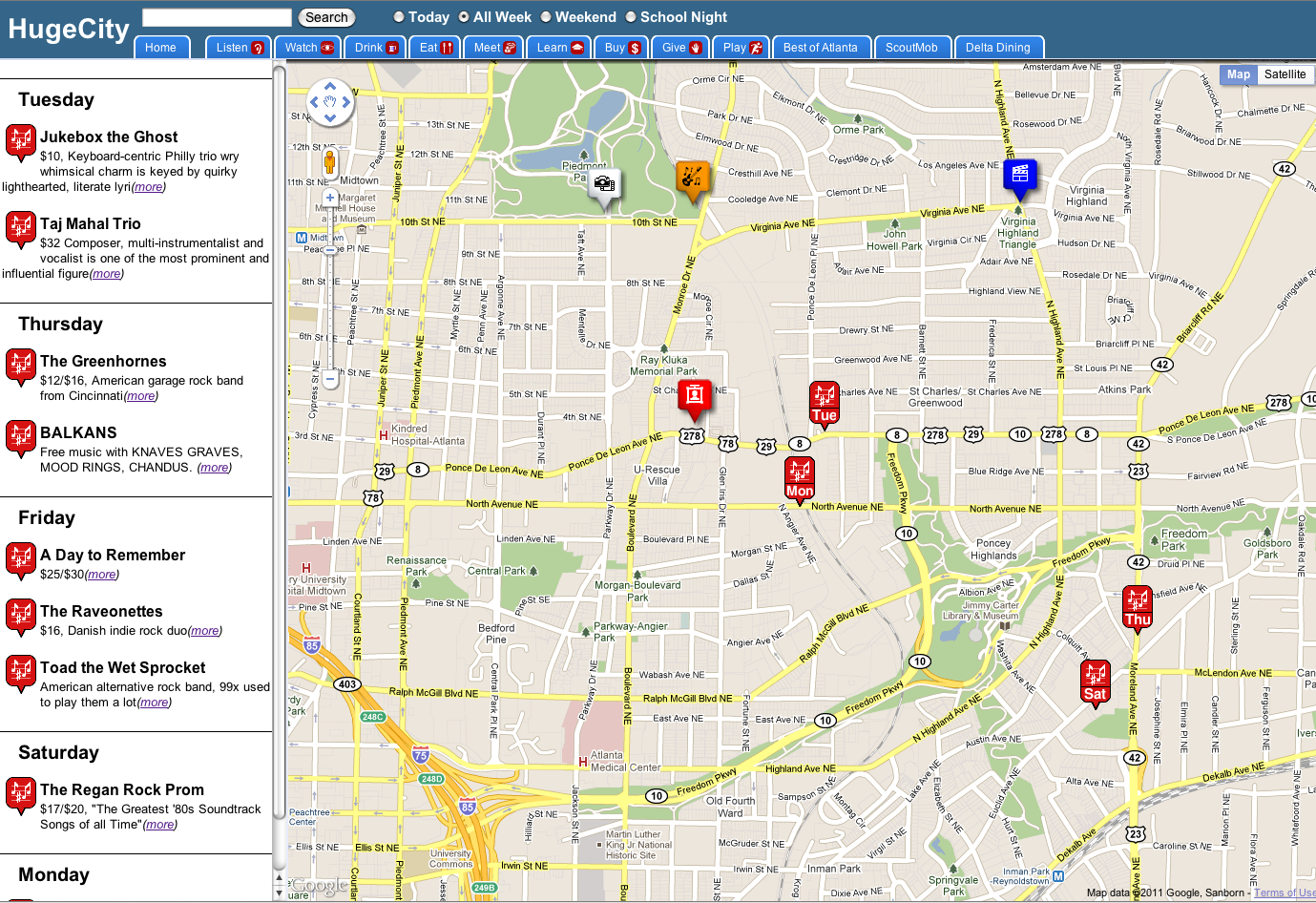Click the red marker near Ray Kluka Memorial Park
Screen dimensions: 1316x903
695,400
